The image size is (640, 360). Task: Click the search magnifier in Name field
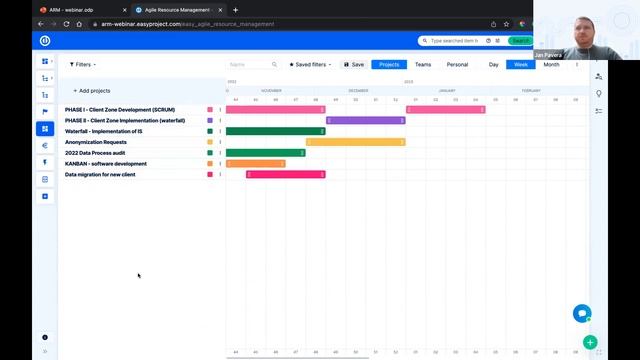pos(274,64)
